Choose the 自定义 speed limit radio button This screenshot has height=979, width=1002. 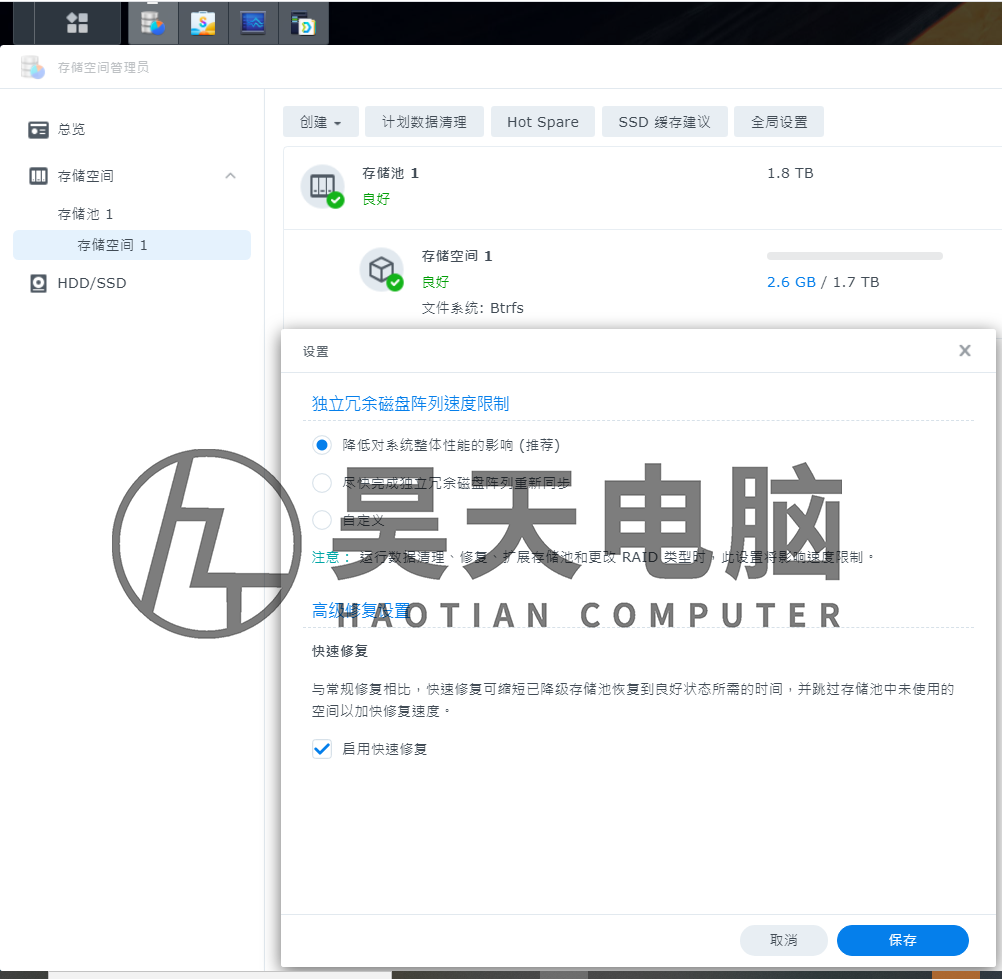(x=322, y=520)
